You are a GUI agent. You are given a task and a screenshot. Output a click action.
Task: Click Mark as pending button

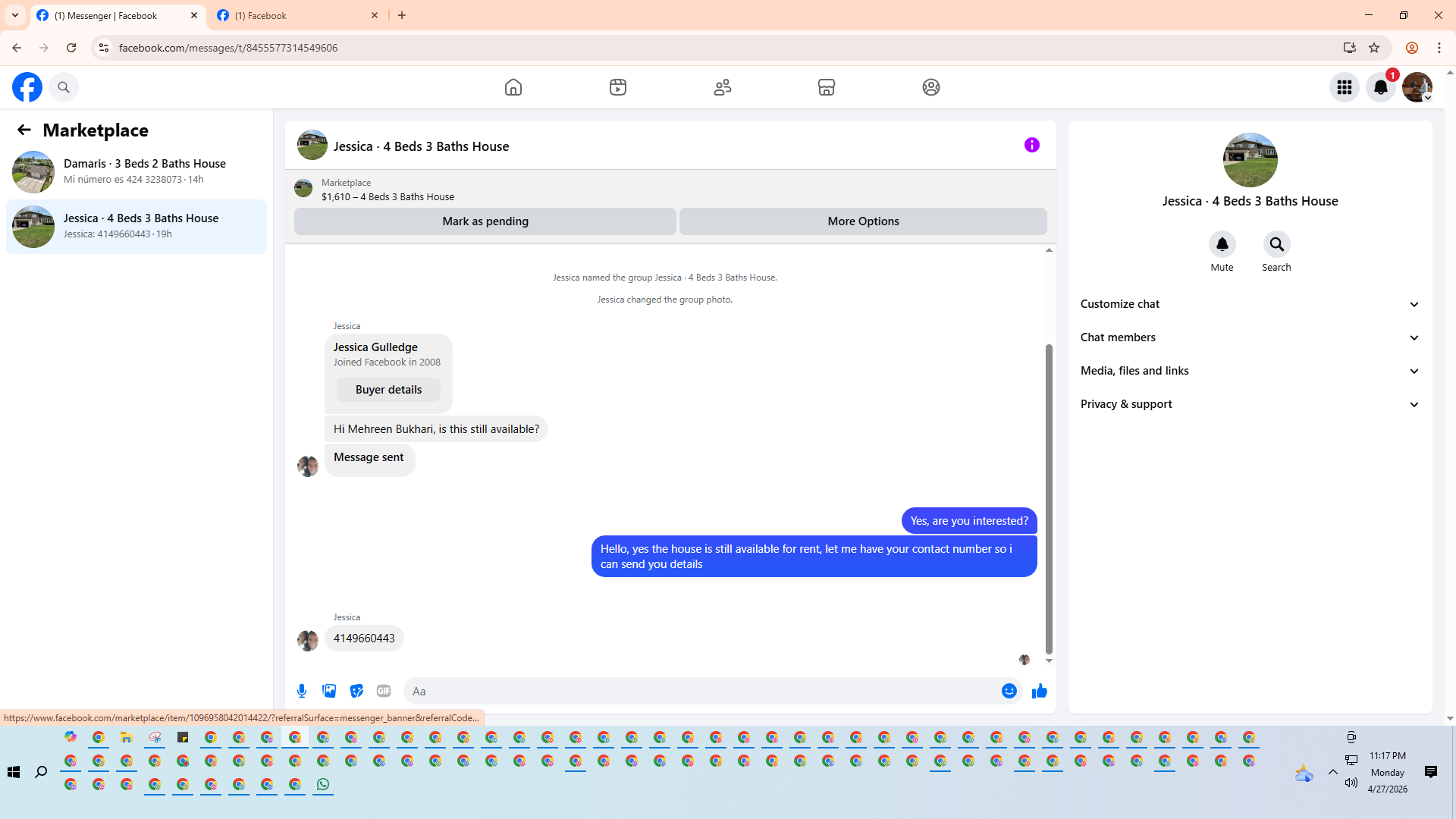click(485, 221)
